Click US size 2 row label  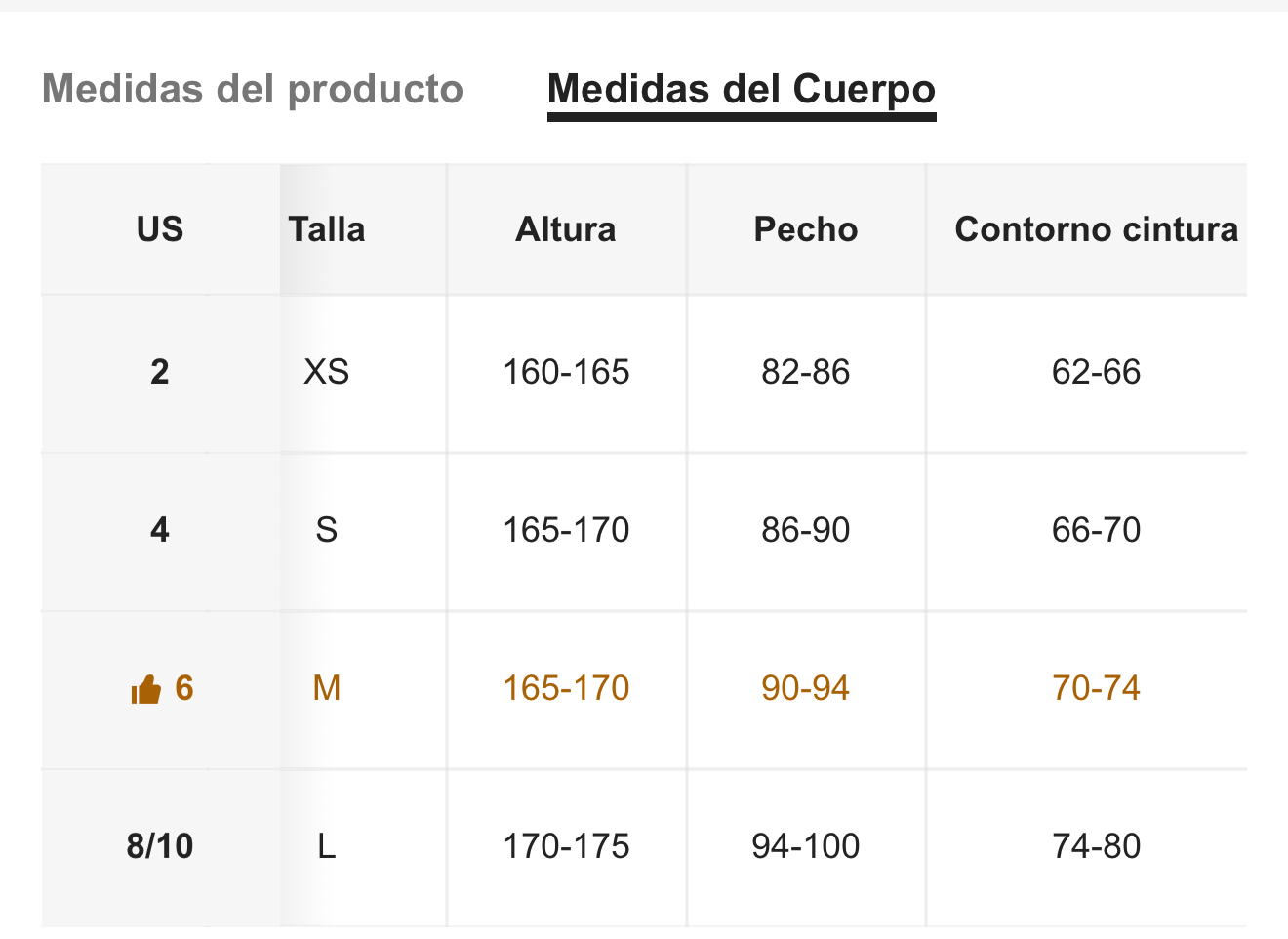pyautogui.click(x=160, y=372)
